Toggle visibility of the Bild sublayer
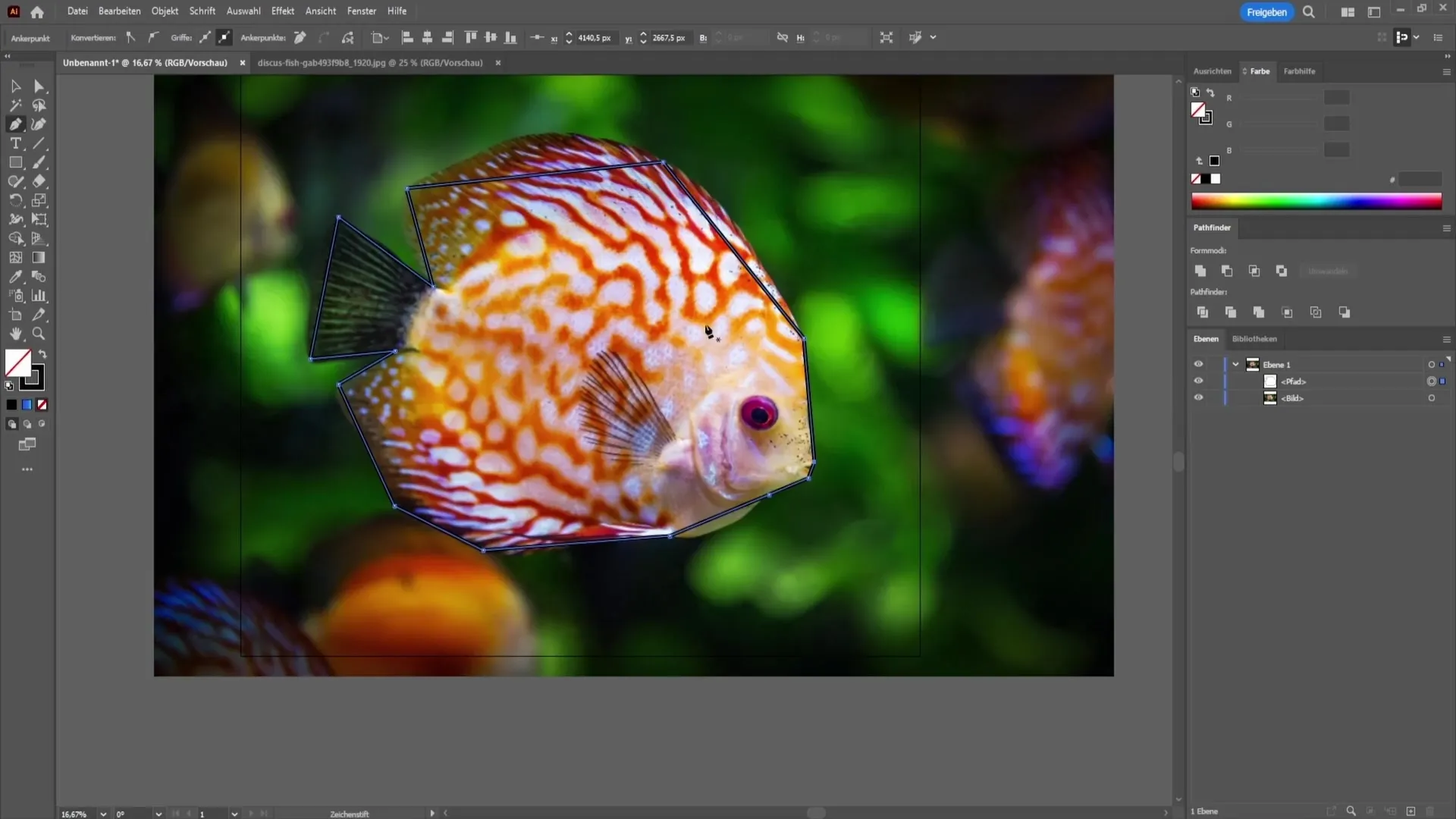This screenshot has height=819, width=1456. (1198, 397)
